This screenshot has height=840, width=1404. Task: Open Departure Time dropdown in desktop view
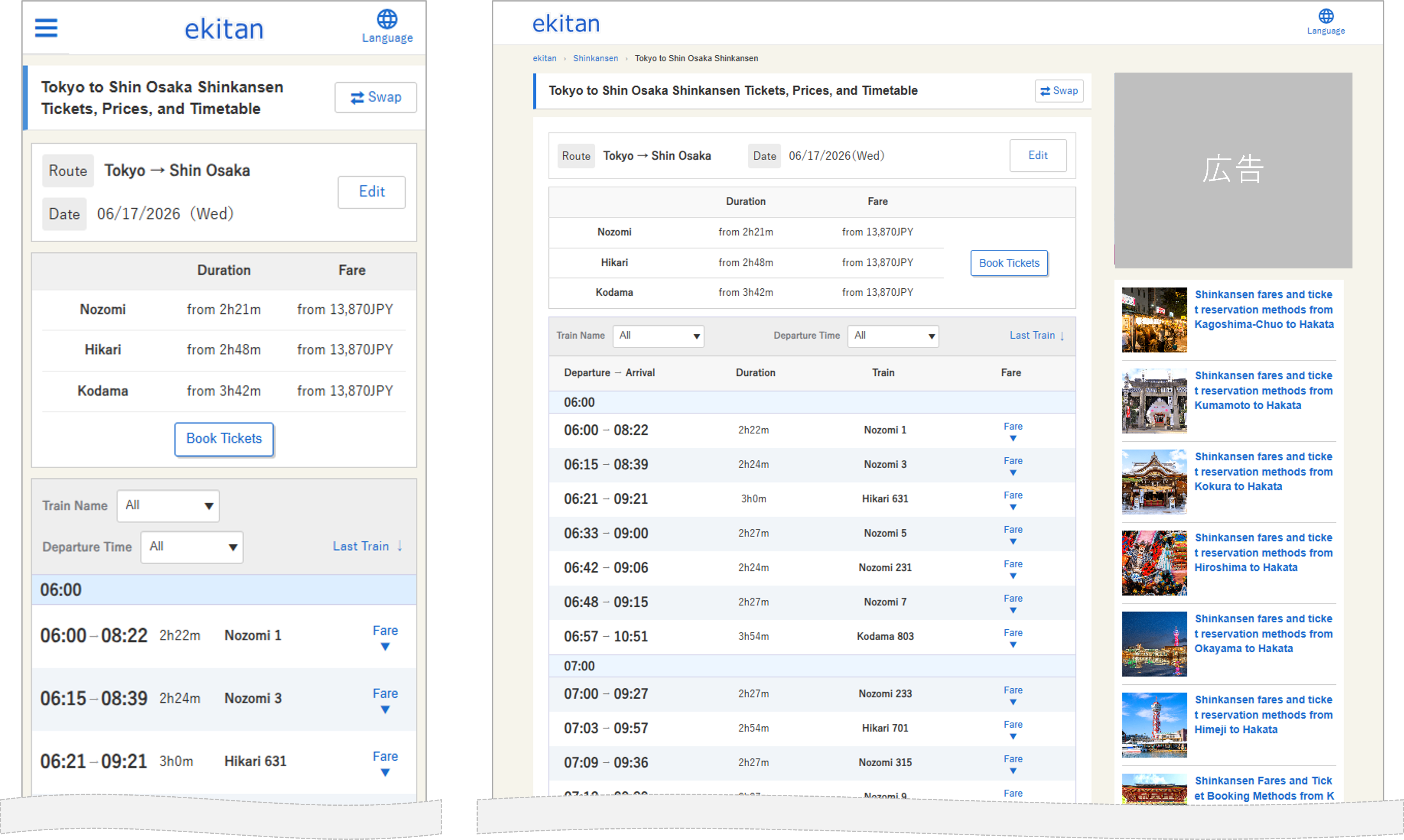[893, 336]
